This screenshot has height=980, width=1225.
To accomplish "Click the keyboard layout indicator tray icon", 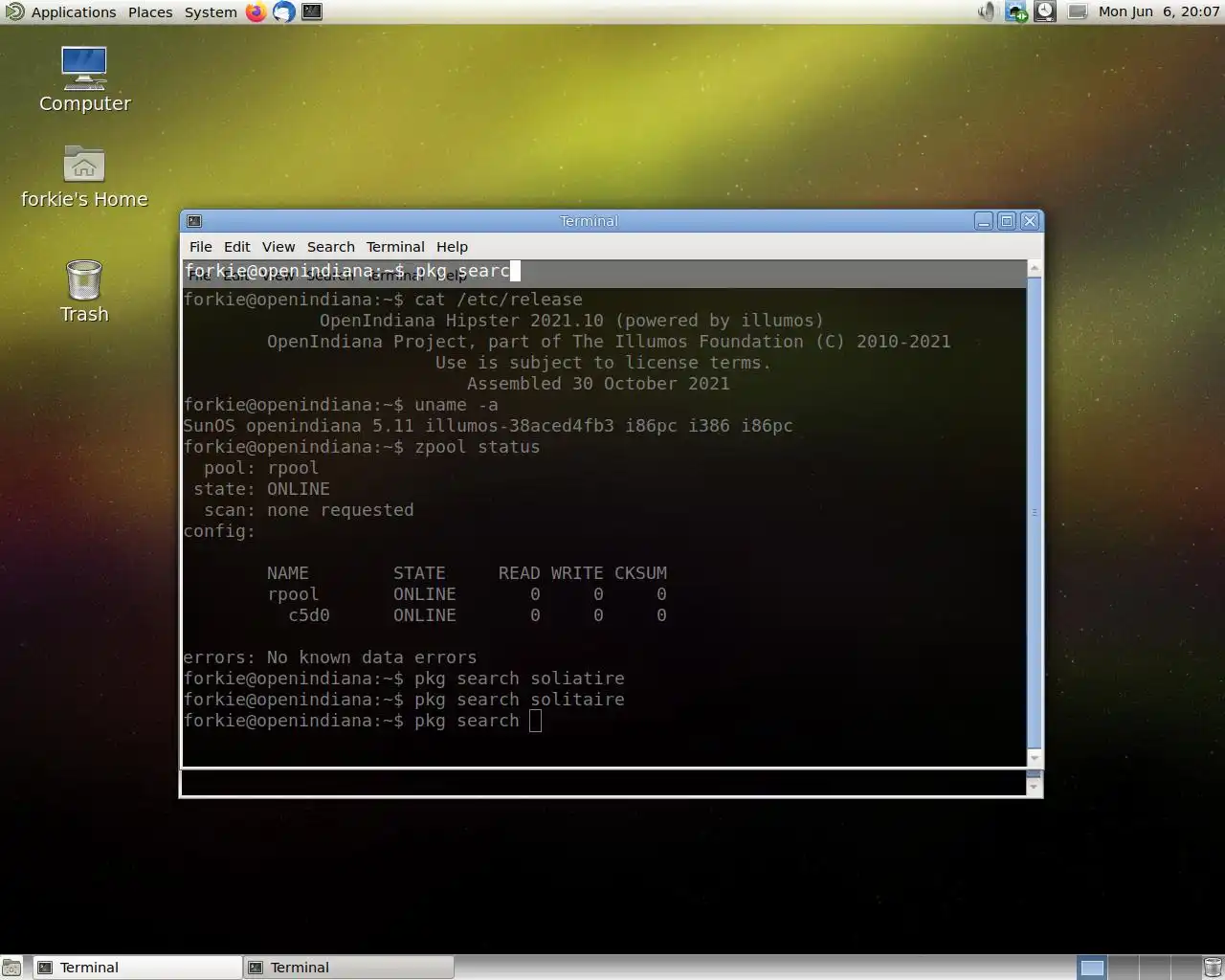I will tap(1078, 11).
